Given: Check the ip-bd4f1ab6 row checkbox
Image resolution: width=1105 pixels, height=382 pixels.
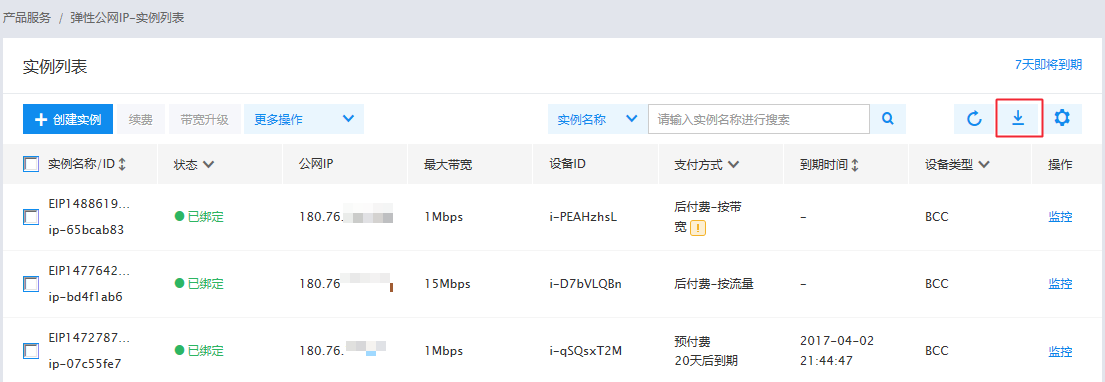Looking at the screenshot, I should point(31,284).
